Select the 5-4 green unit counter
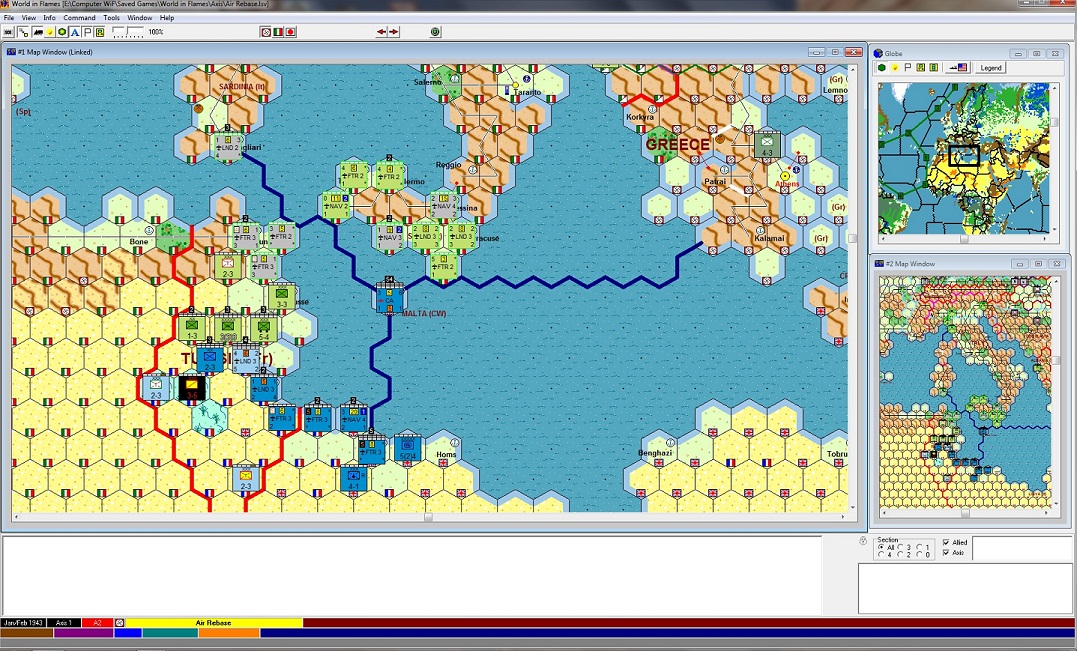 [264, 329]
